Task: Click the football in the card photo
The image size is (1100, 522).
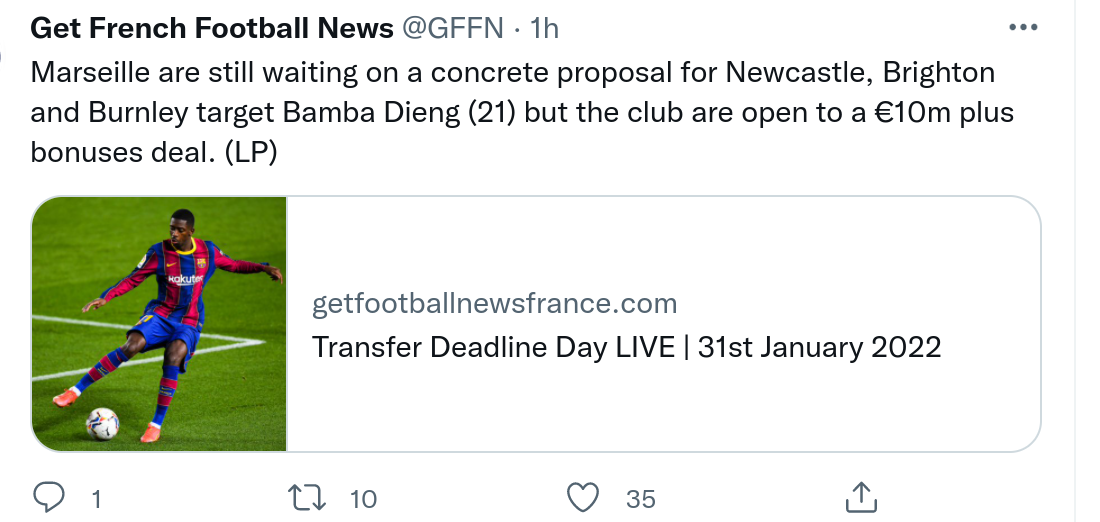Action: [x=102, y=423]
